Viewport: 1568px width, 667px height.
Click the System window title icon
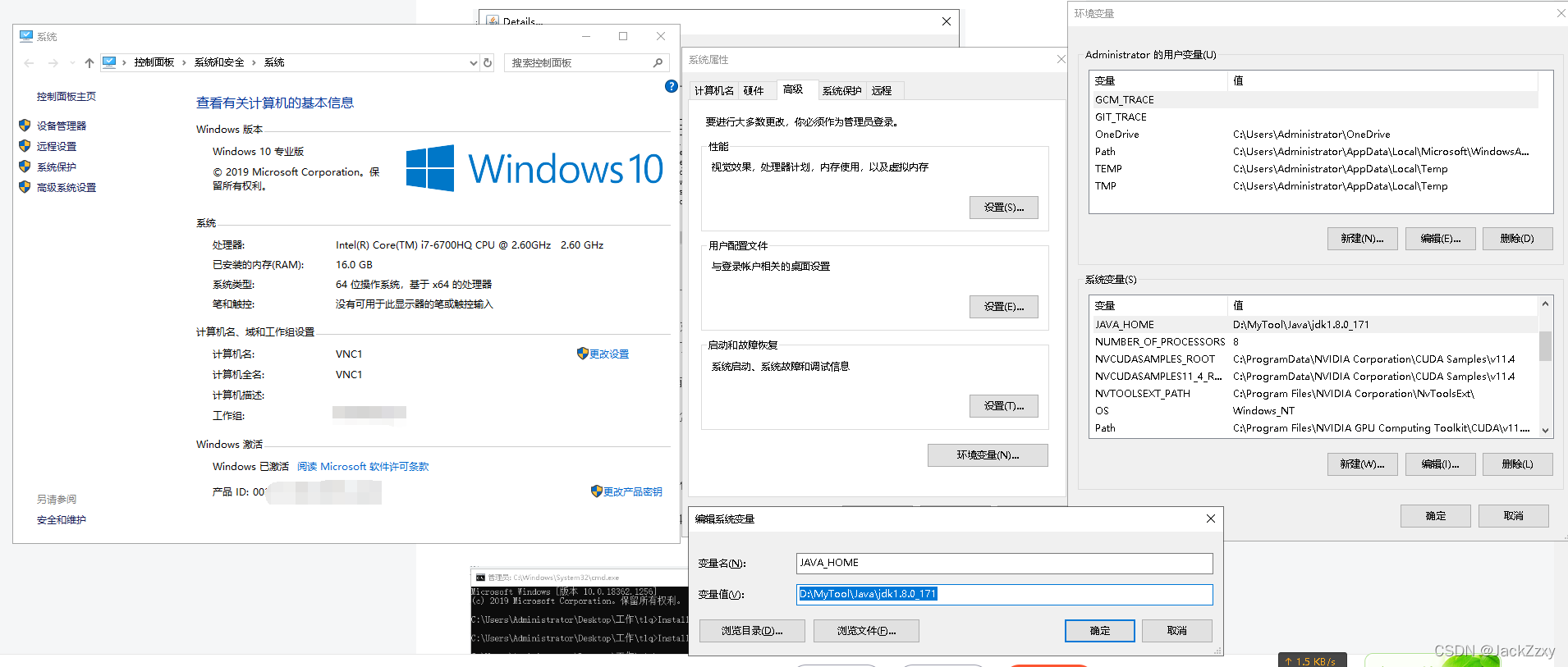[x=26, y=36]
